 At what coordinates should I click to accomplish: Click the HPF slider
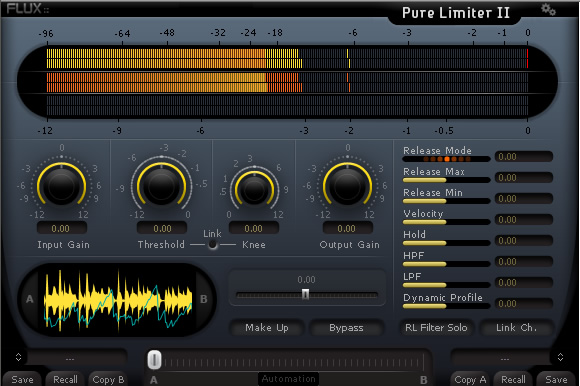click(x=446, y=264)
